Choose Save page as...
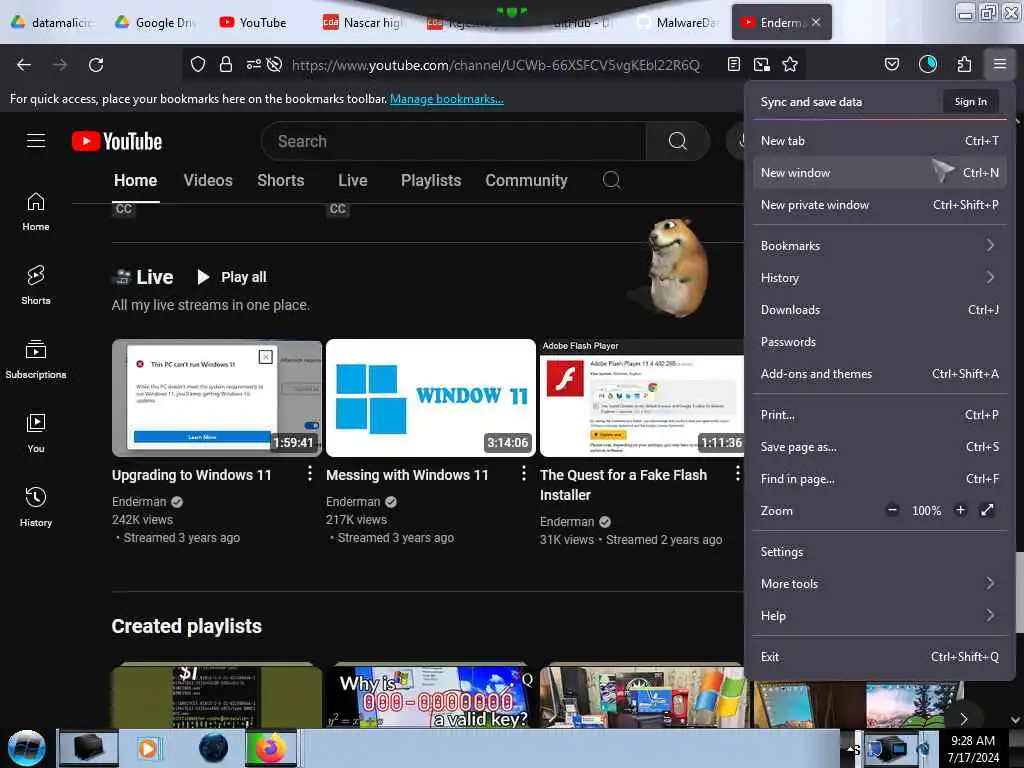1024x768 pixels. [879, 447]
